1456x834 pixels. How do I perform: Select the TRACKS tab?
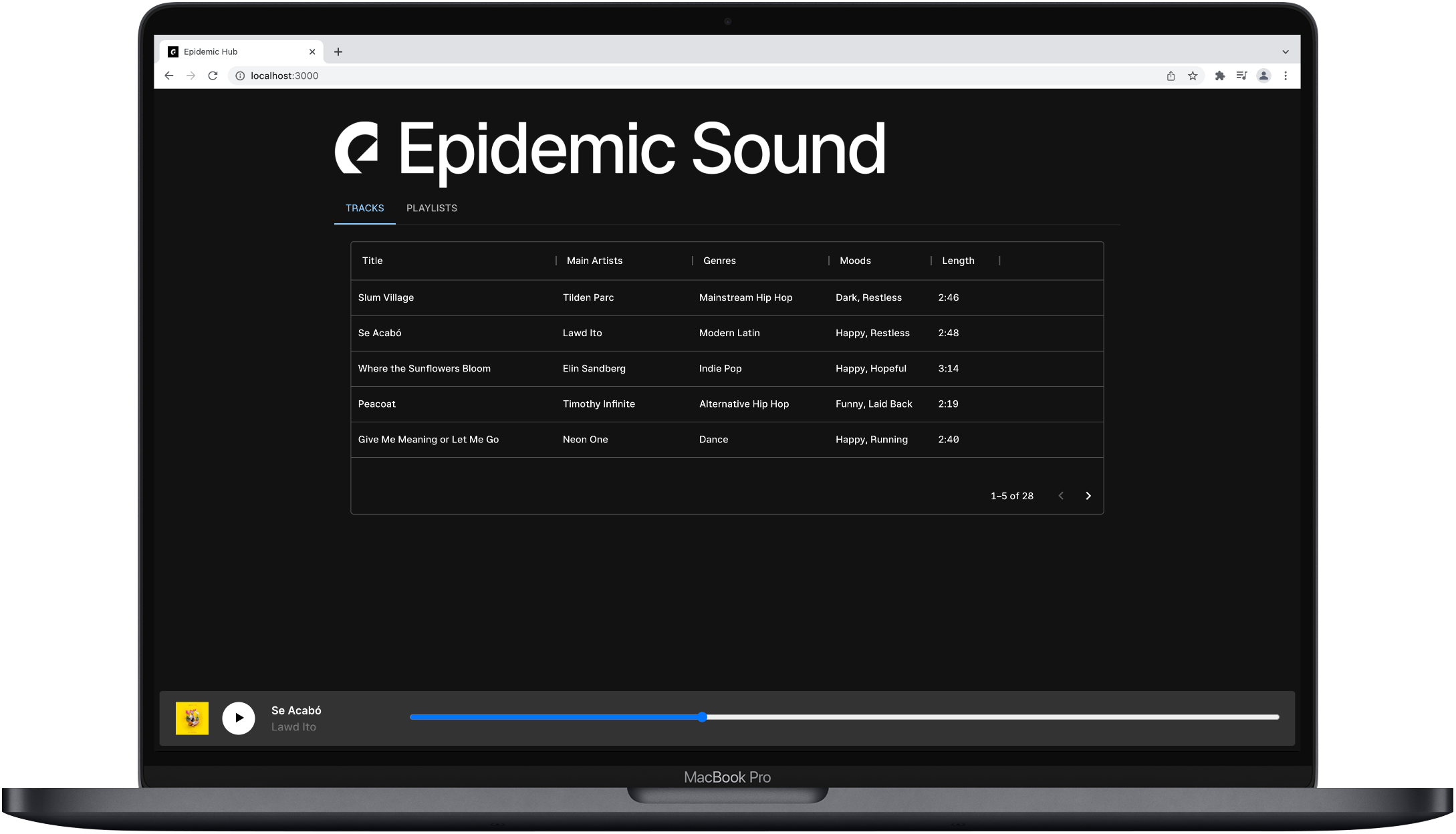click(x=364, y=208)
